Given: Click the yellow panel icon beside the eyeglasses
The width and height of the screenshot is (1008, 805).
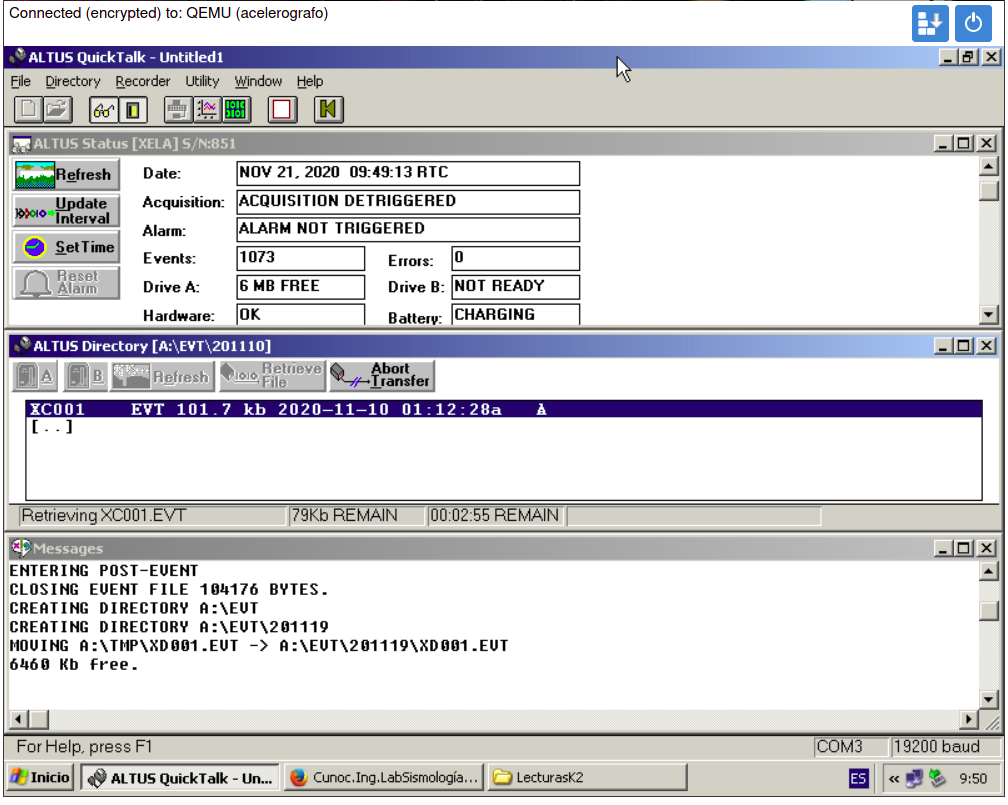Looking at the screenshot, I should [132, 109].
